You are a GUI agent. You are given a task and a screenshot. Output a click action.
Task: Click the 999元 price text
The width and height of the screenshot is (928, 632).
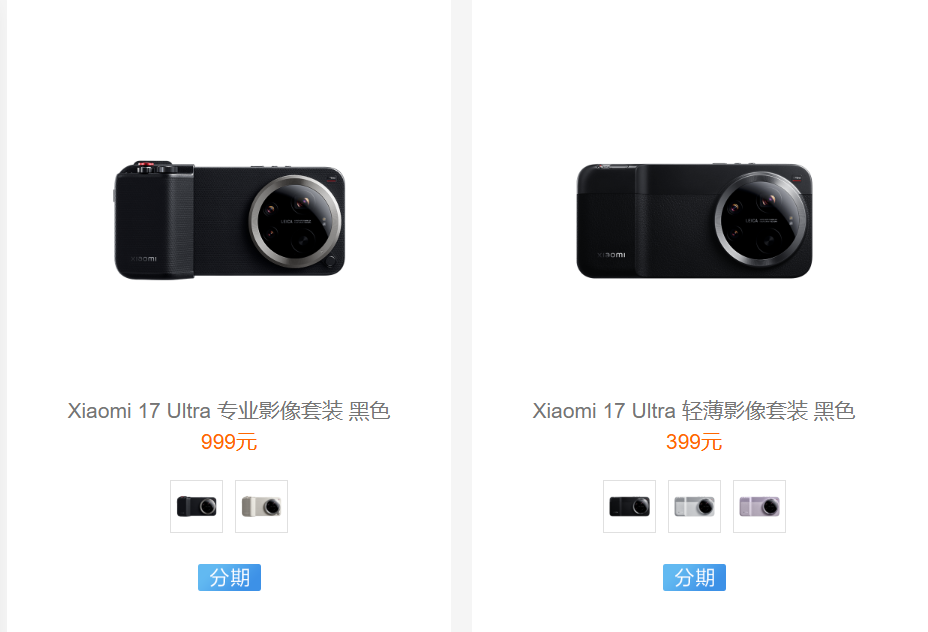coord(229,442)
